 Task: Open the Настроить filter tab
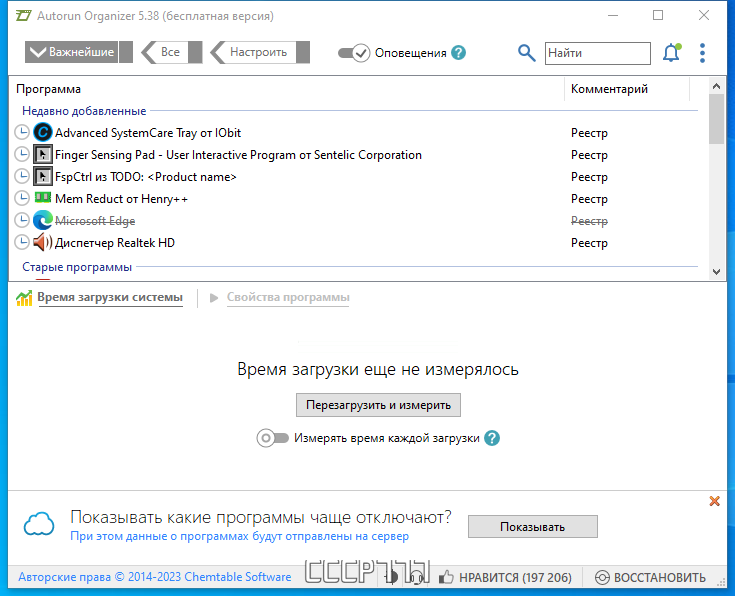[260, 52]
